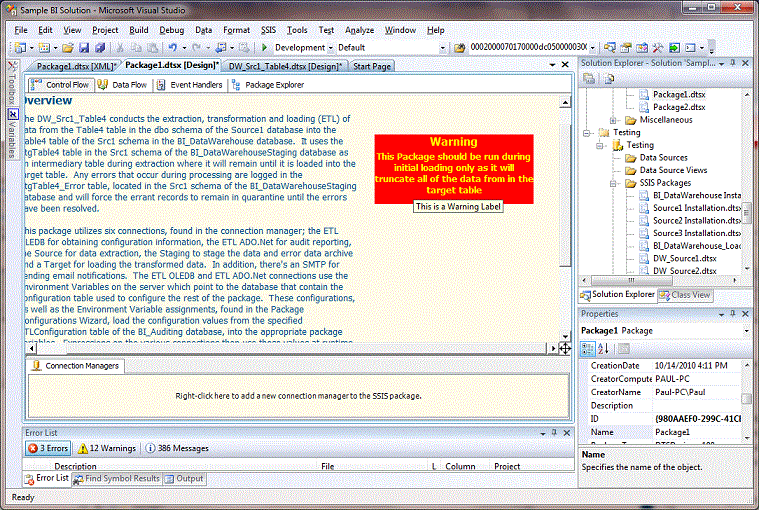This screenshot has height=510, width=759.
Task: Click the Property Pages icon in Properties panel
Action: point(623,348)
